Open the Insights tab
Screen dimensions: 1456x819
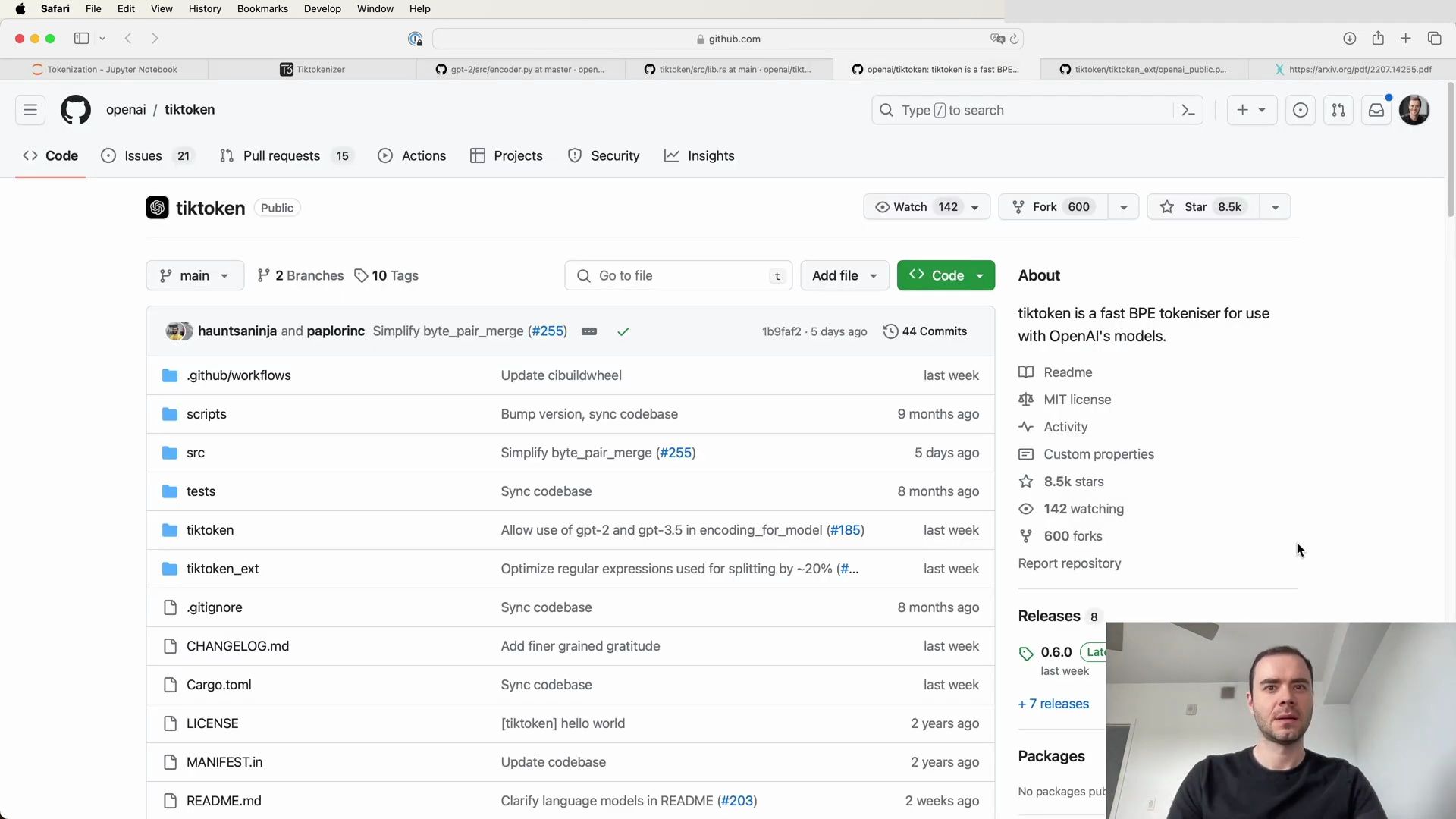pos(699,155)
